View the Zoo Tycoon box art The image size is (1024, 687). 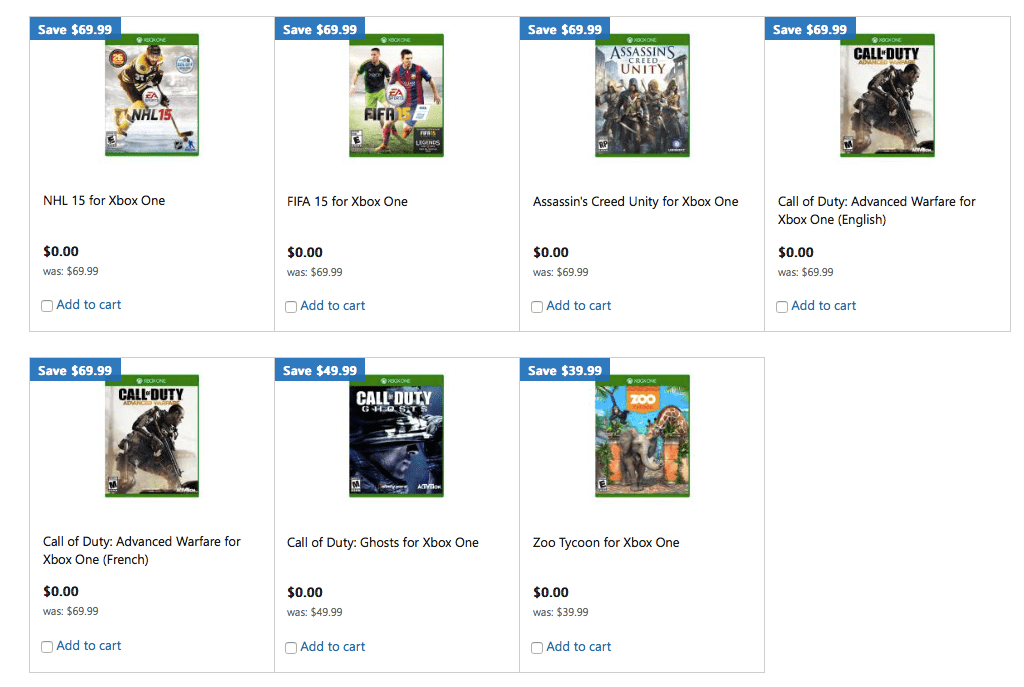[x=641, y=436]
